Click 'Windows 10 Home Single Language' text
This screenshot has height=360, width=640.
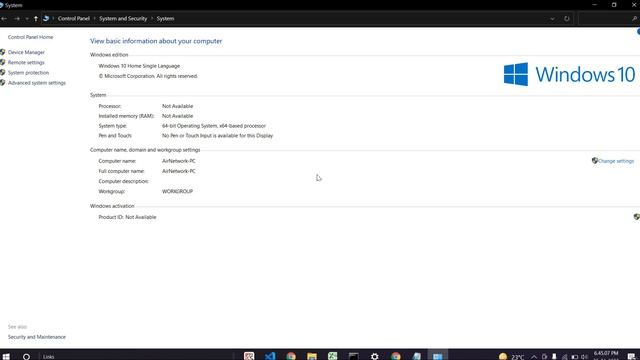(x=139, y=66)
